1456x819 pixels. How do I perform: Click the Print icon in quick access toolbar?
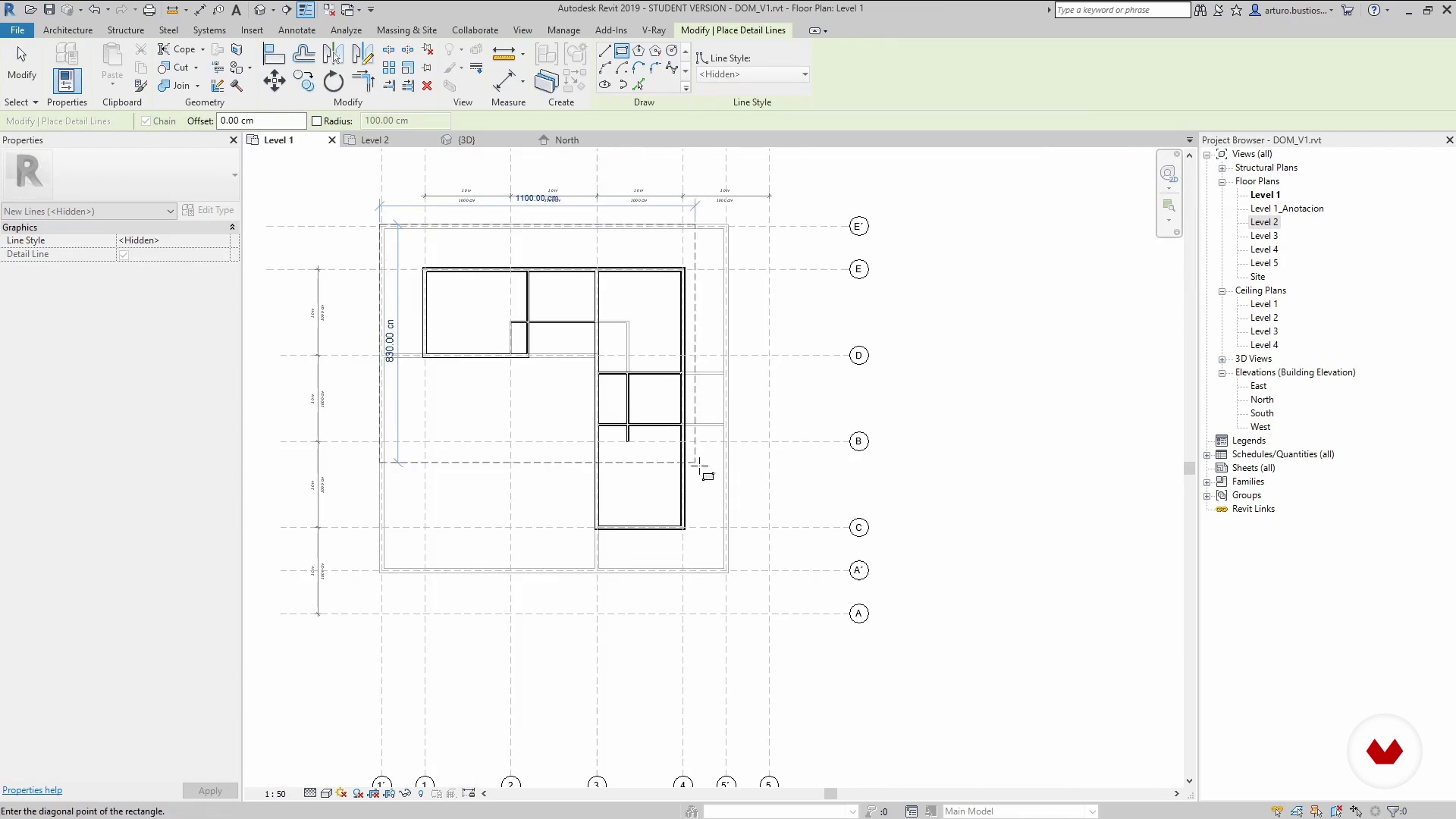click(149, 10)
